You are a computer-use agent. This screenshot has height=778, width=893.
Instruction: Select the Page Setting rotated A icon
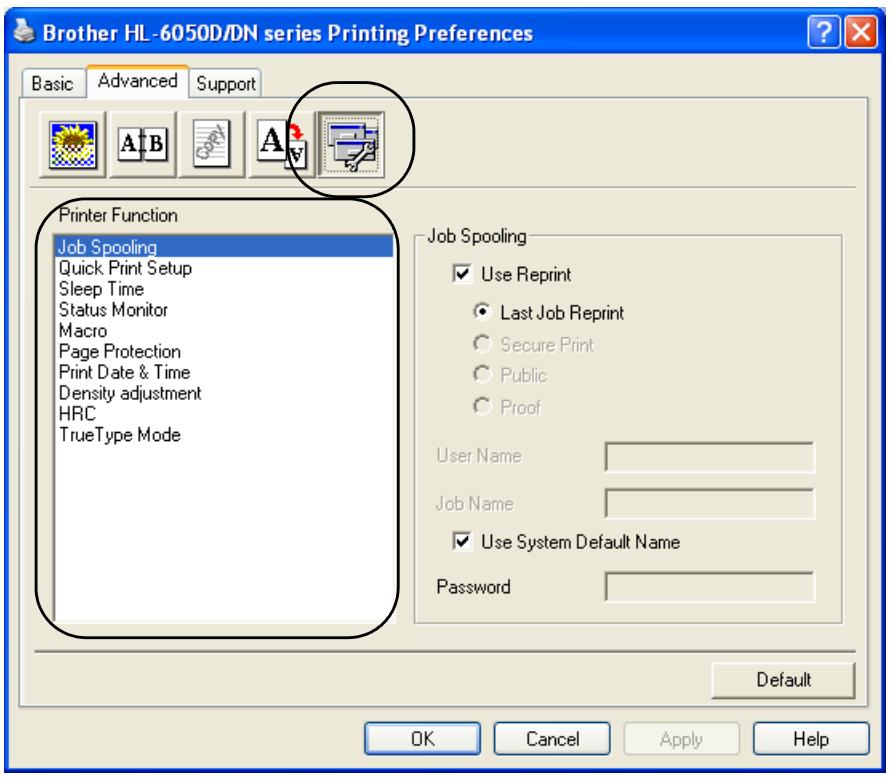point(282,145)
